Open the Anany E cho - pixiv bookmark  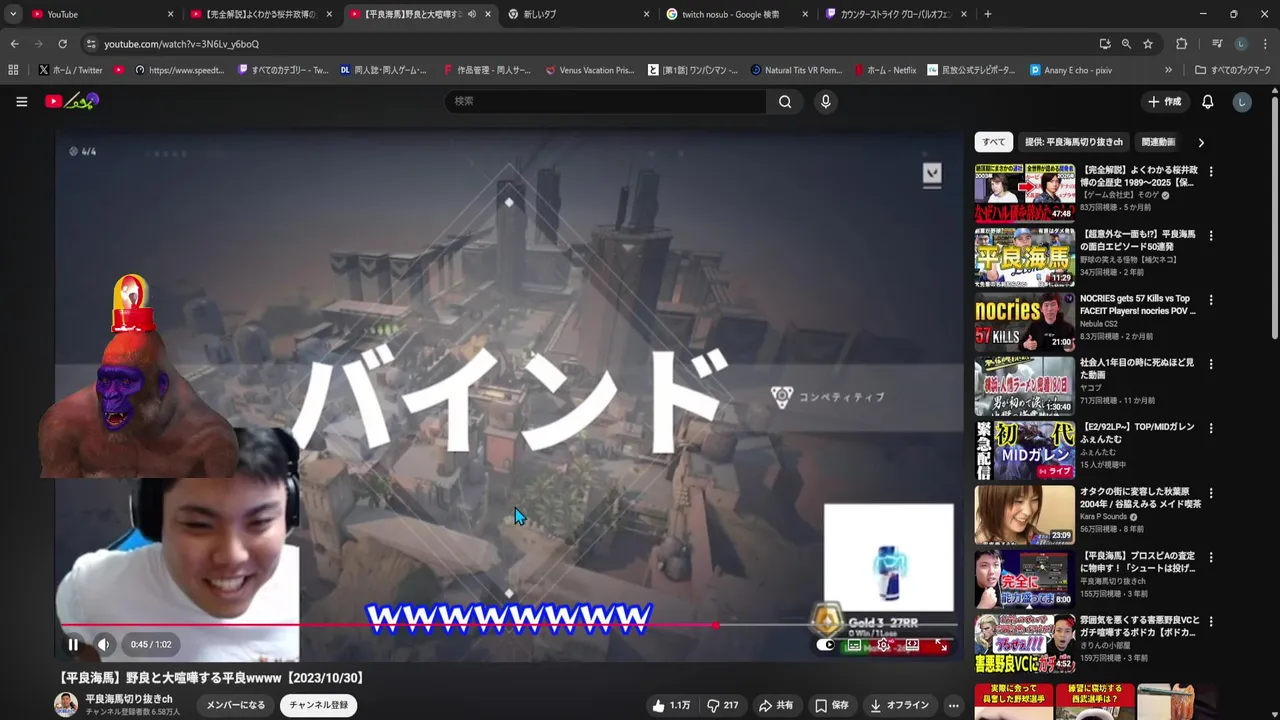tap(1070, 70)
